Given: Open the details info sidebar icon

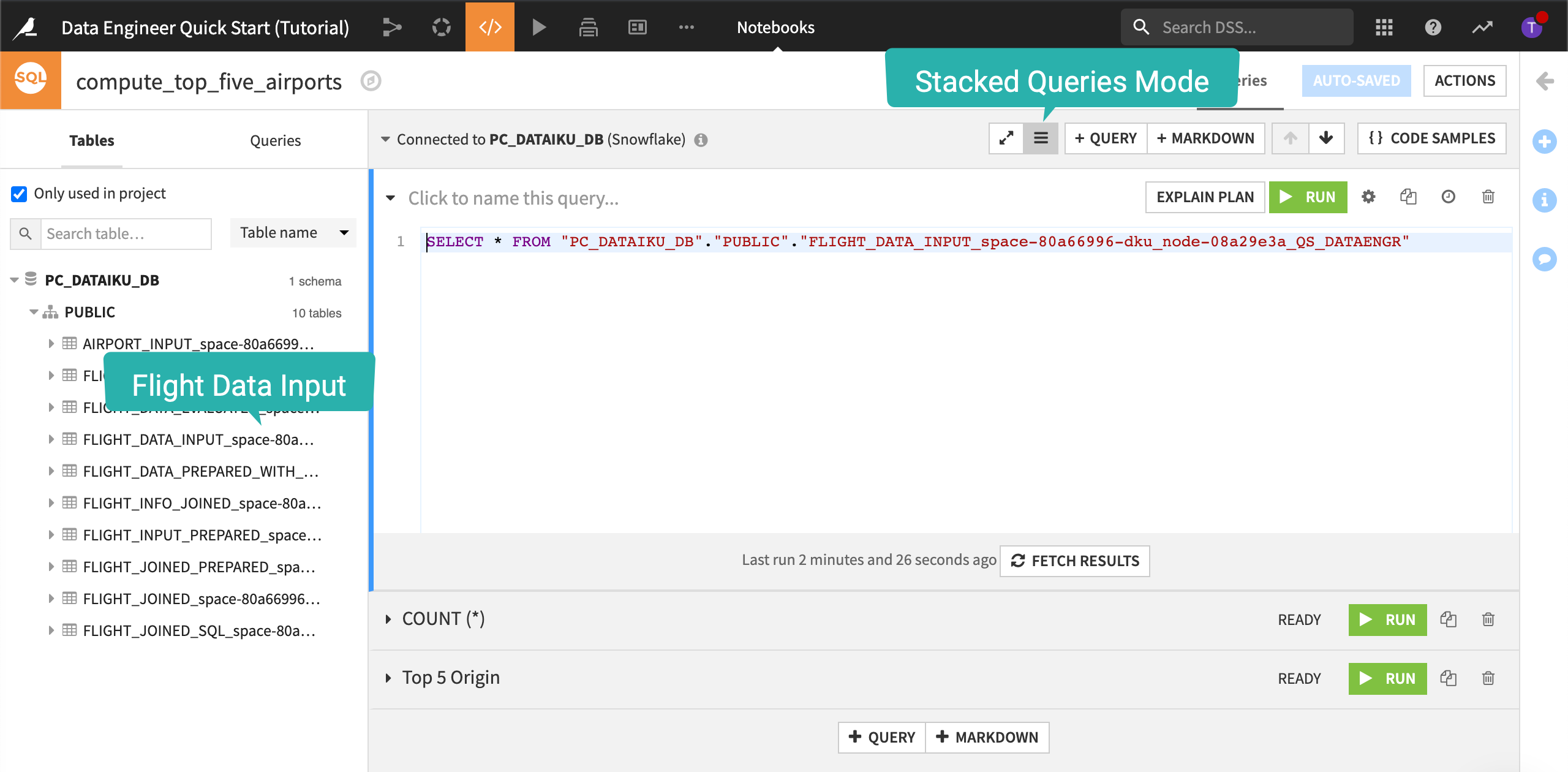Looking at the screenshot, I should [1544, 200].
